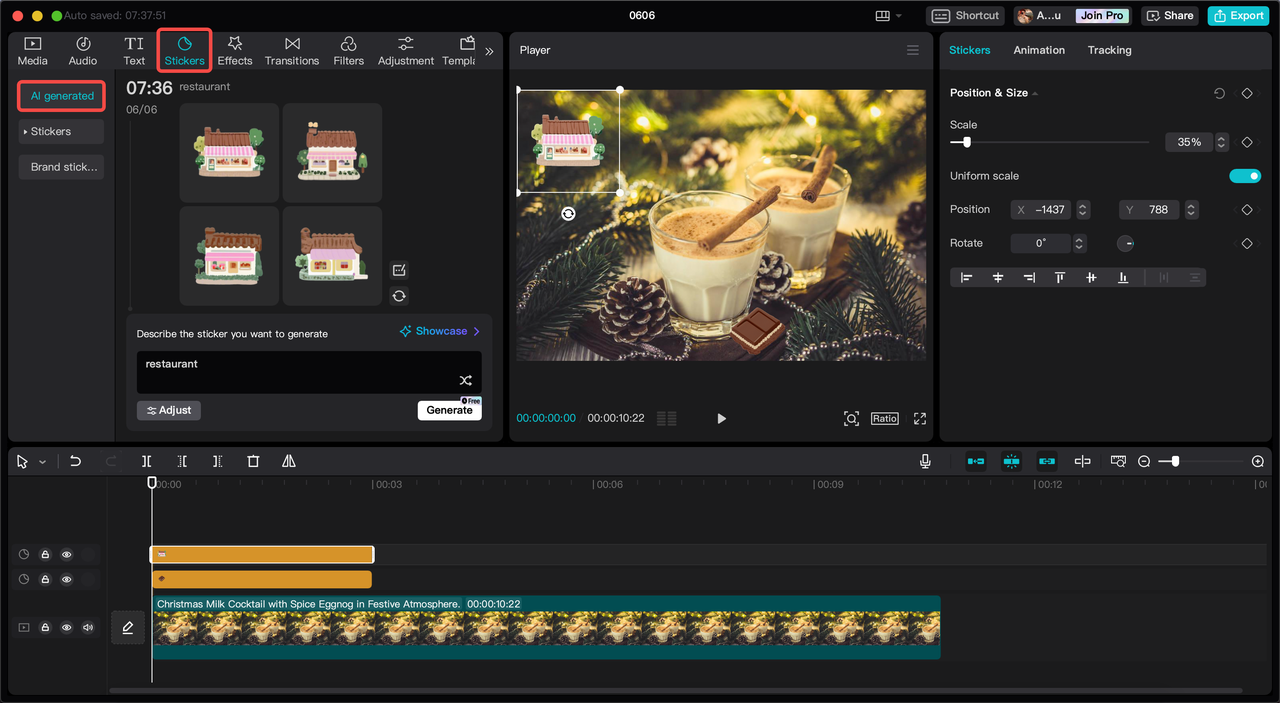Align sticker to right edge
Screen dimensions: 1280x703
coord(1029,278)
